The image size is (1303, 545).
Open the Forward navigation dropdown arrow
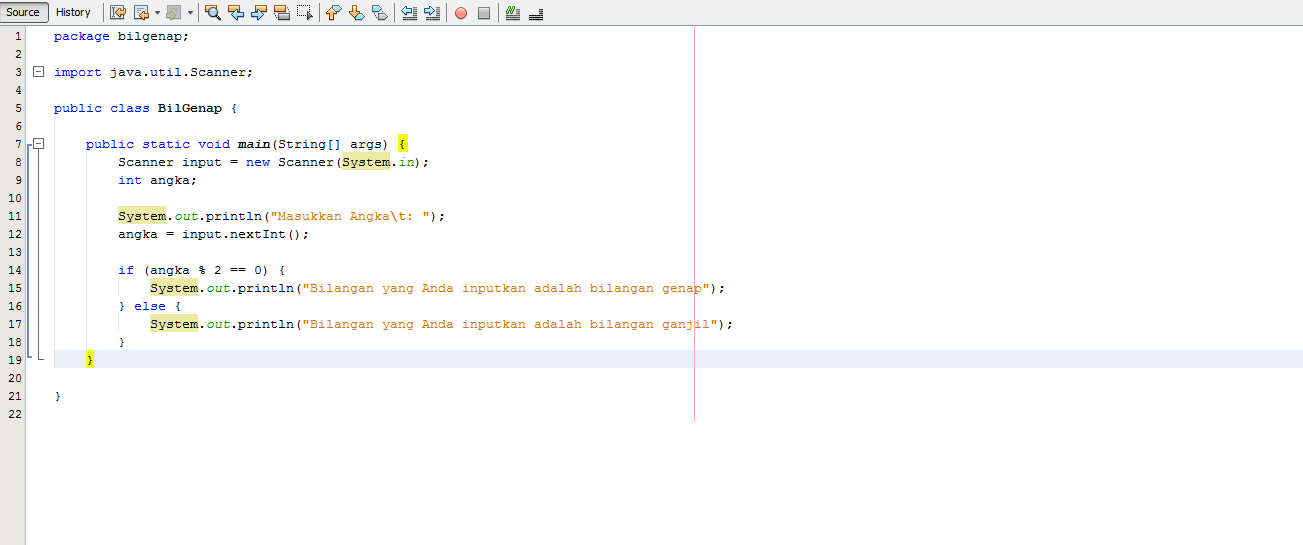tap(190, 13)
